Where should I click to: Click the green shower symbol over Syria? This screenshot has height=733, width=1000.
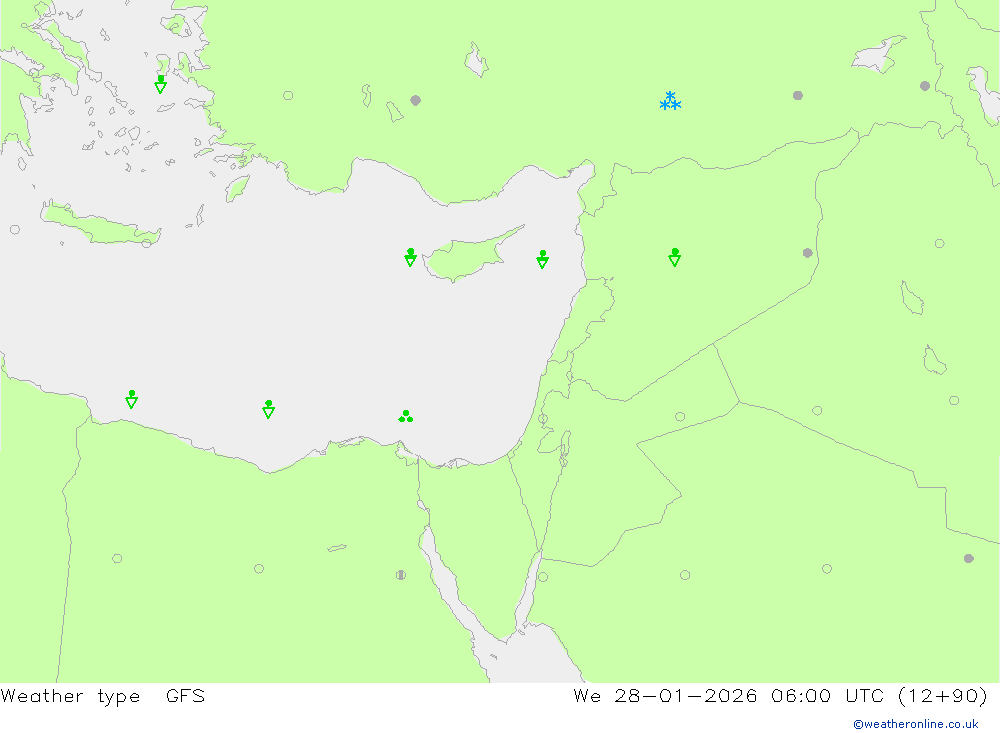pos(675,257)
